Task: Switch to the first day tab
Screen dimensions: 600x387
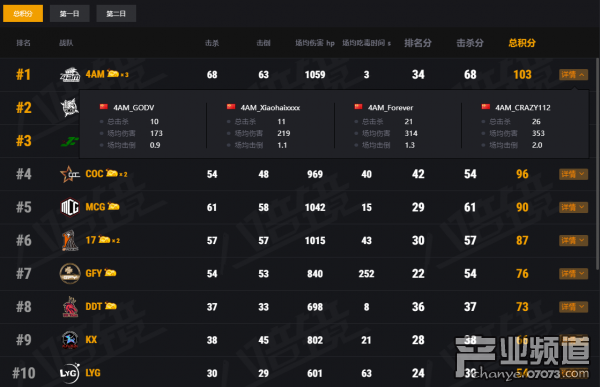Action: (x=70, y=14)
